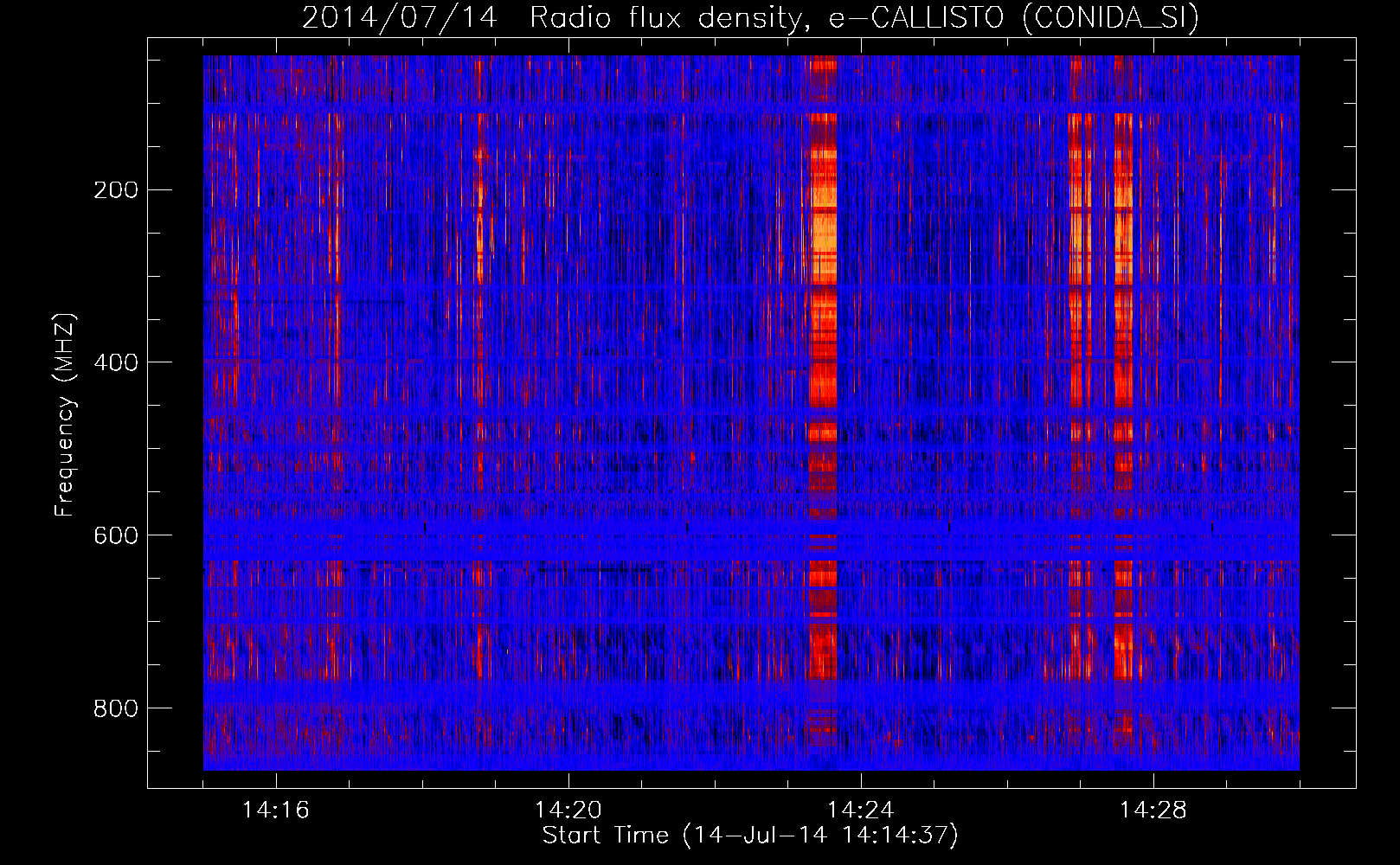1400x865 pixels.
Task: Click the 14:16 time tick label
Action: click(x=276, y=811)
